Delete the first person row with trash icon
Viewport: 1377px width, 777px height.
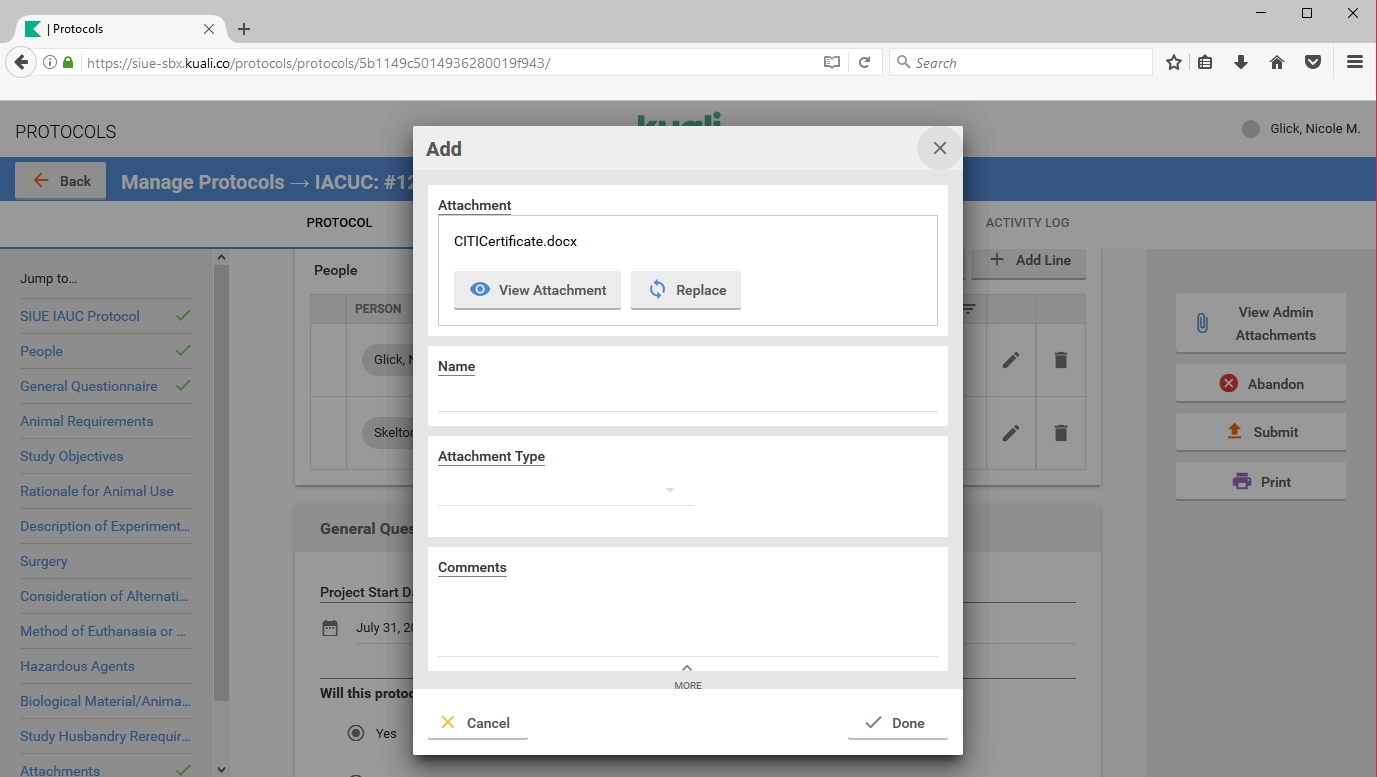(x=1061, y=360)
